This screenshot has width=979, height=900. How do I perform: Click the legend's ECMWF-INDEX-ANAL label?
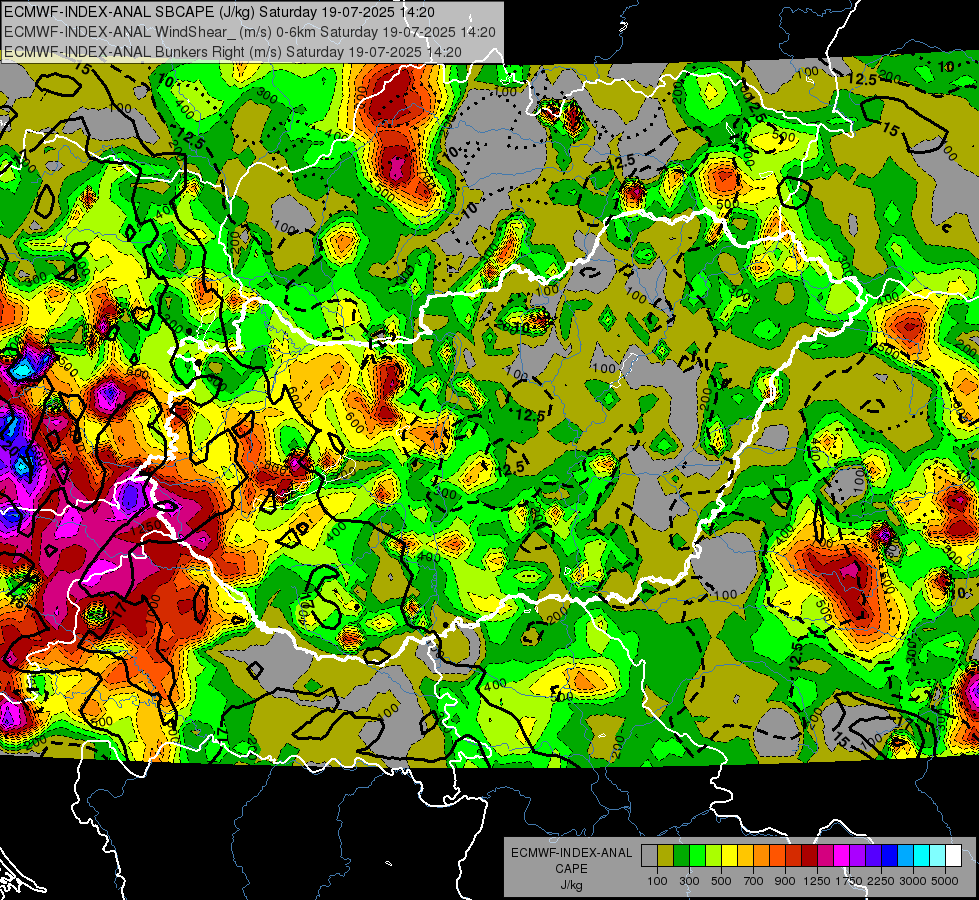(571, 853)
